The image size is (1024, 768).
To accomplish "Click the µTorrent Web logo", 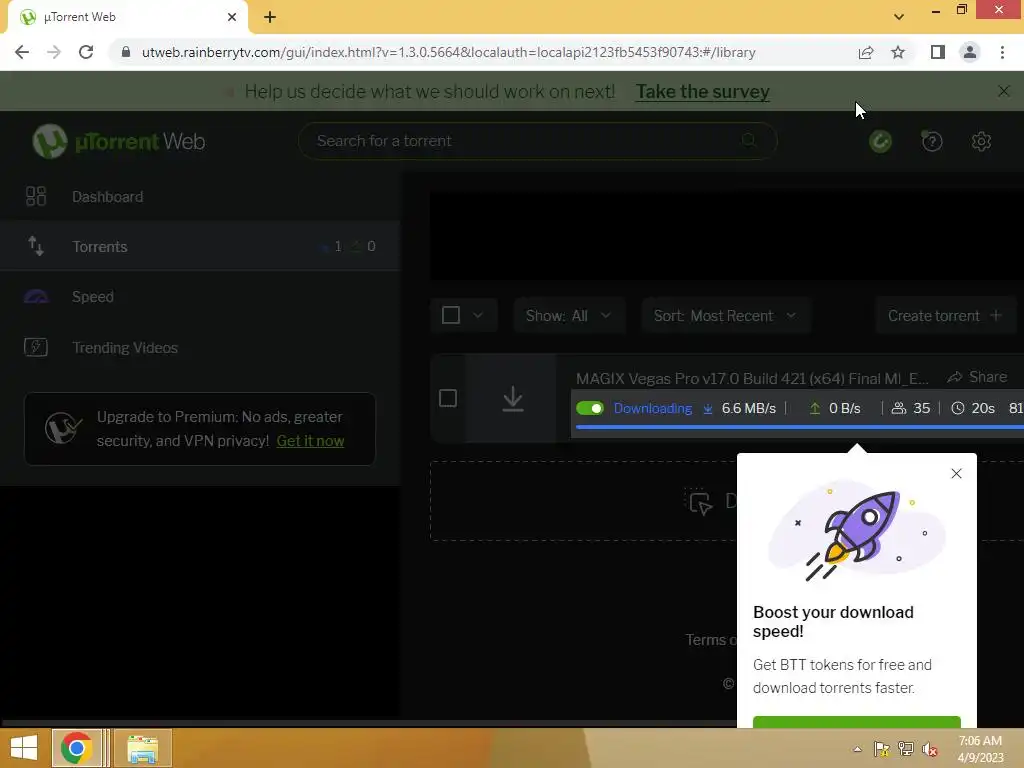I will (x=119, y=141).
